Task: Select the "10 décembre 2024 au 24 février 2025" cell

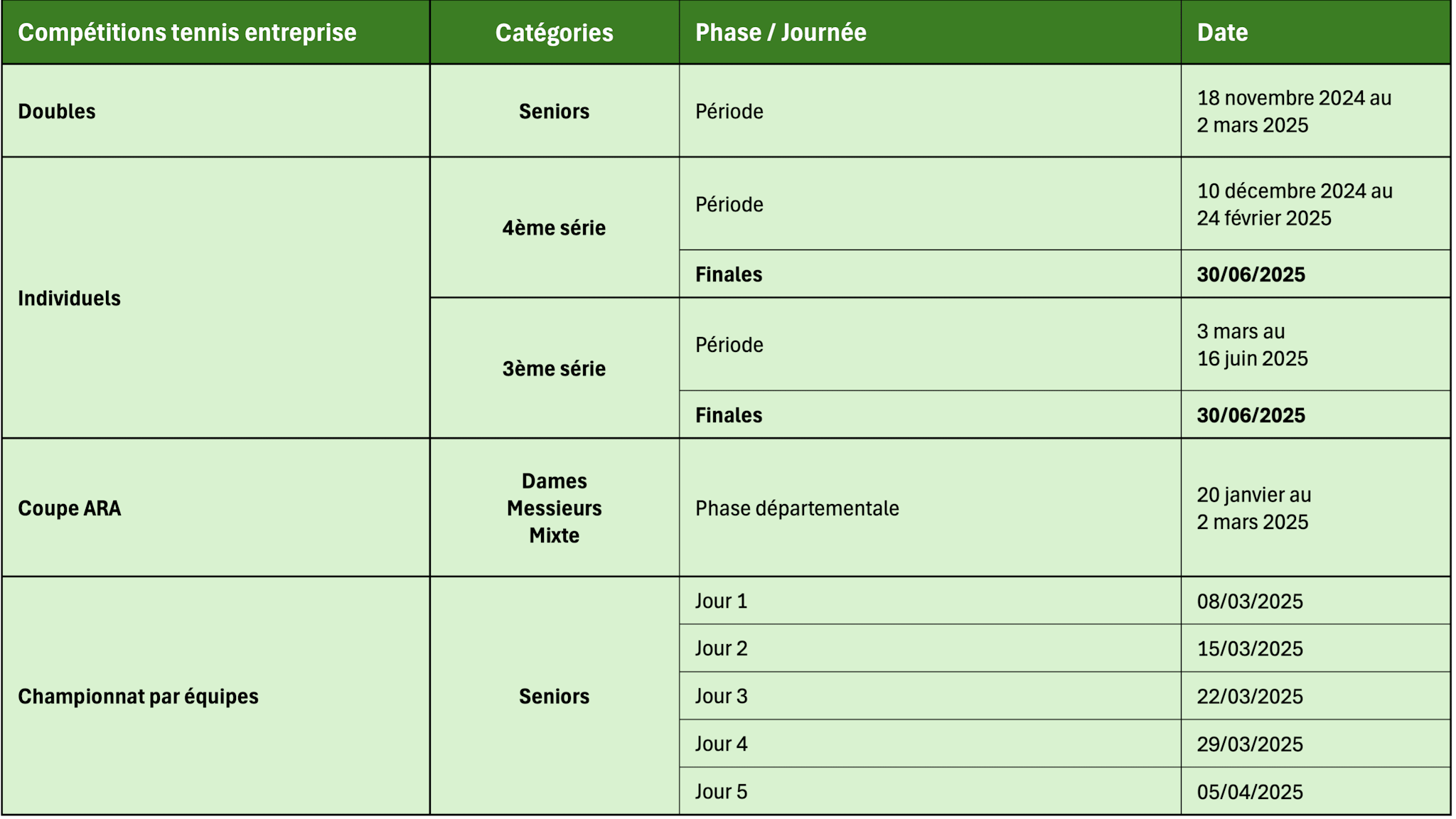Action: click(x=1294, y=204)
